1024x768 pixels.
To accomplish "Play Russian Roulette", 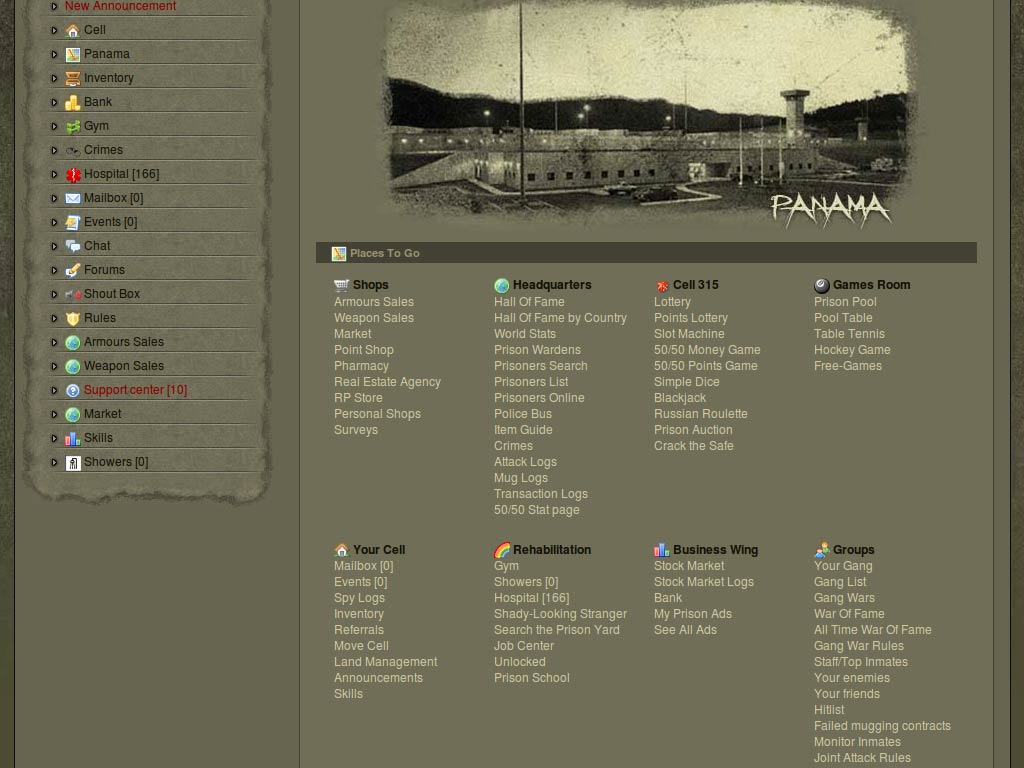I will point(701,414).
